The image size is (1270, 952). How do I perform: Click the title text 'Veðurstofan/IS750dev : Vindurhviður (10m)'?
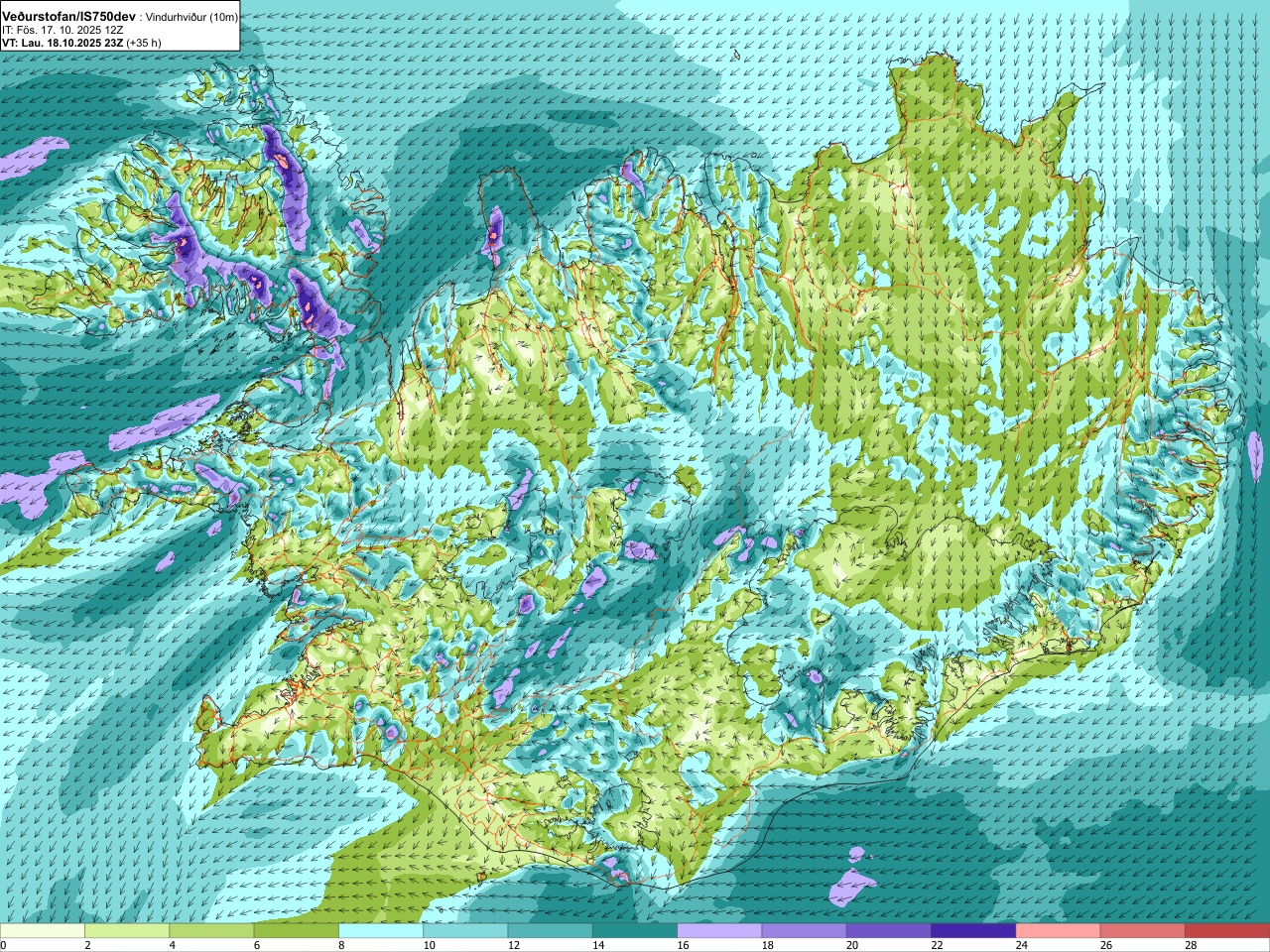(x=119, y=17)
